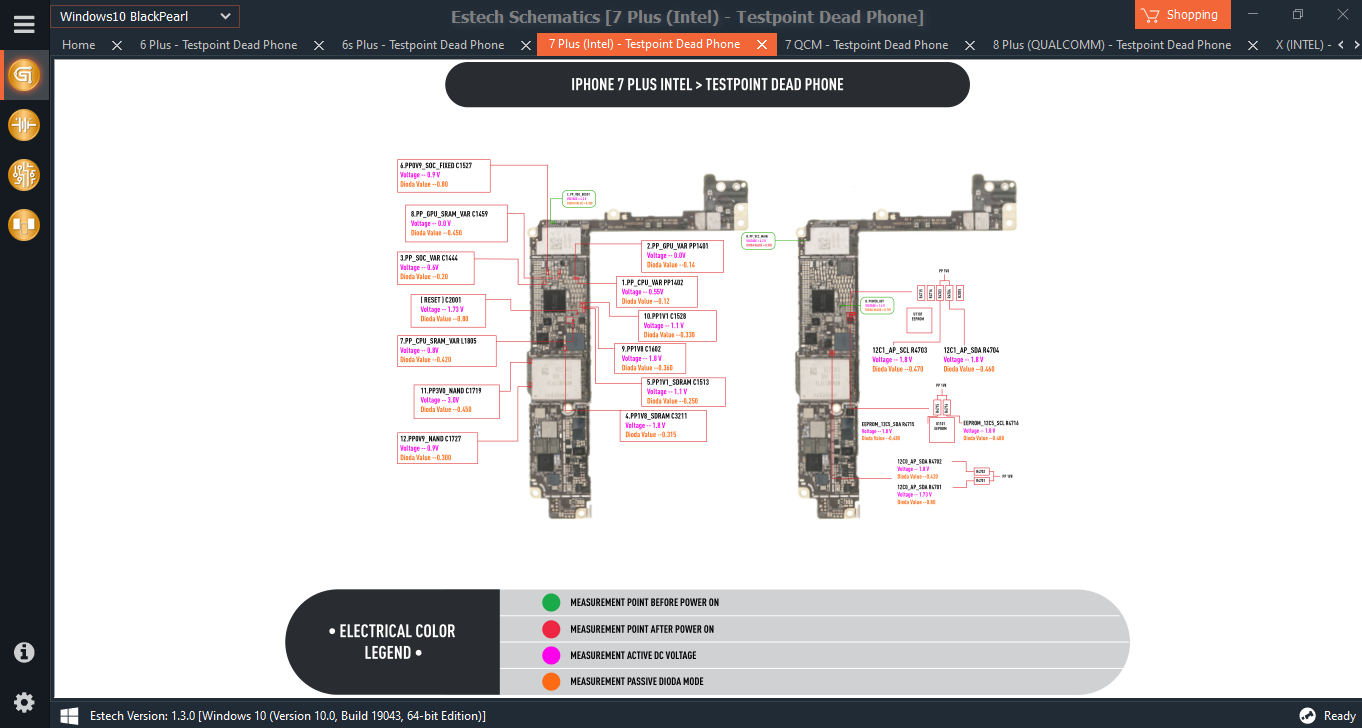
Task: Click the Ready status icon
Action: [1307, 716]
